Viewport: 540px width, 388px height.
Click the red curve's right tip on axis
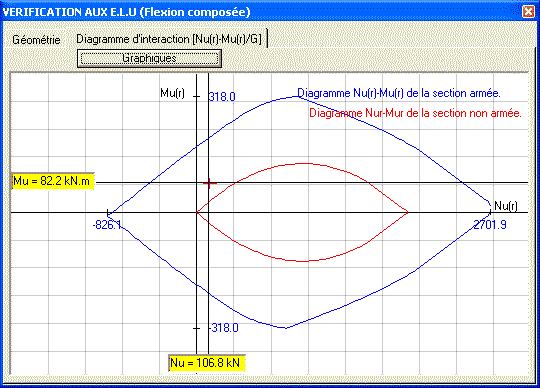tap(408, 212)
